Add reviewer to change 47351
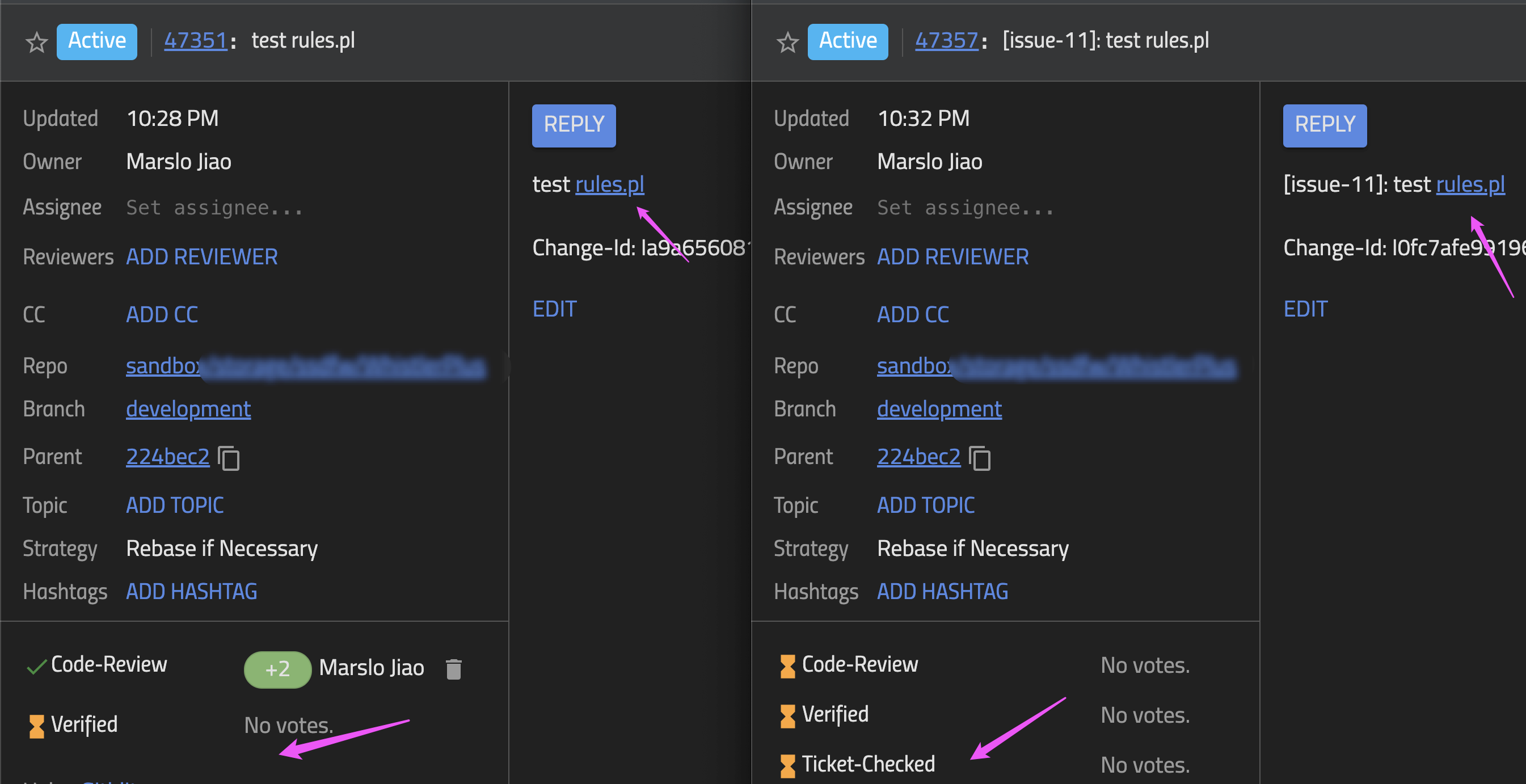 [201, 256]
